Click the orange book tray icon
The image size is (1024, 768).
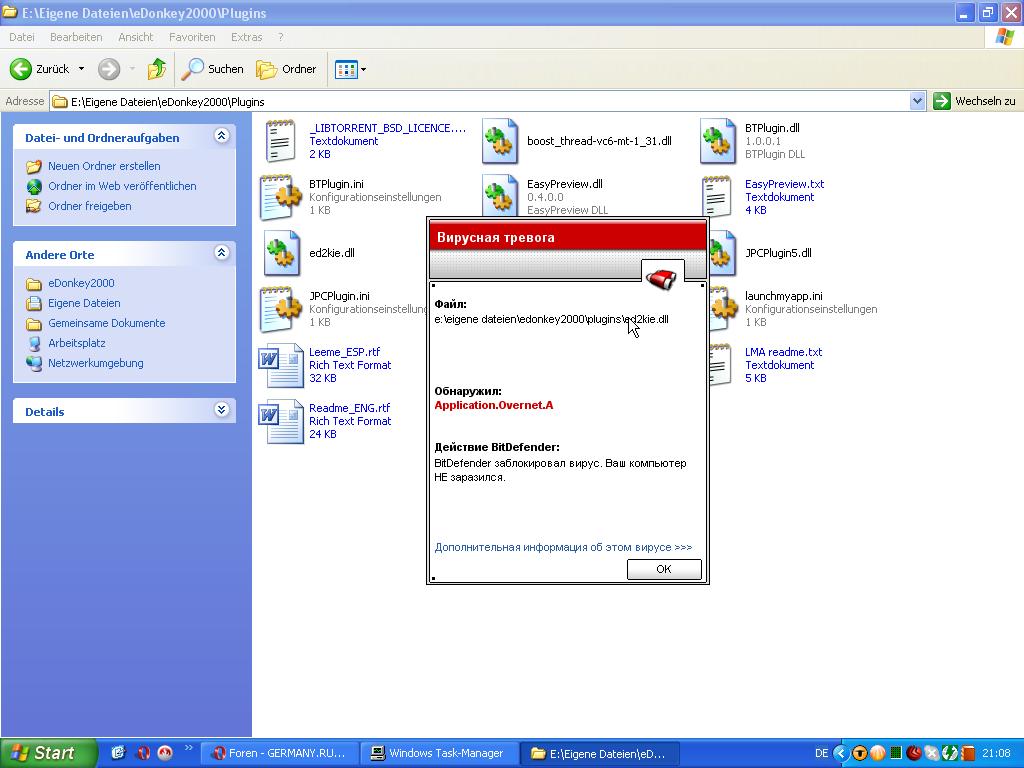point(967,753)
